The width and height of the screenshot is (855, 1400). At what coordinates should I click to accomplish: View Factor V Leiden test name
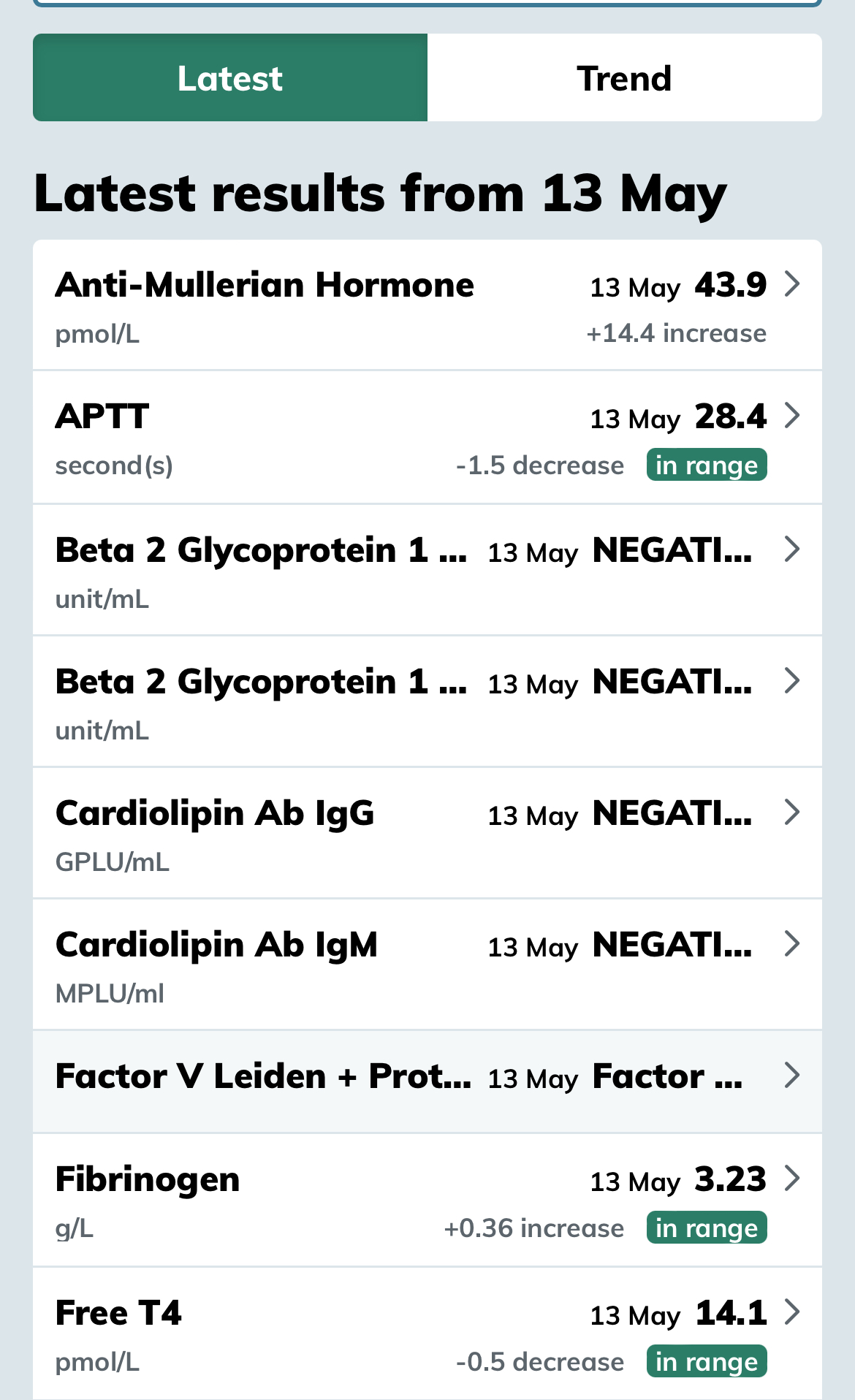263,1076
